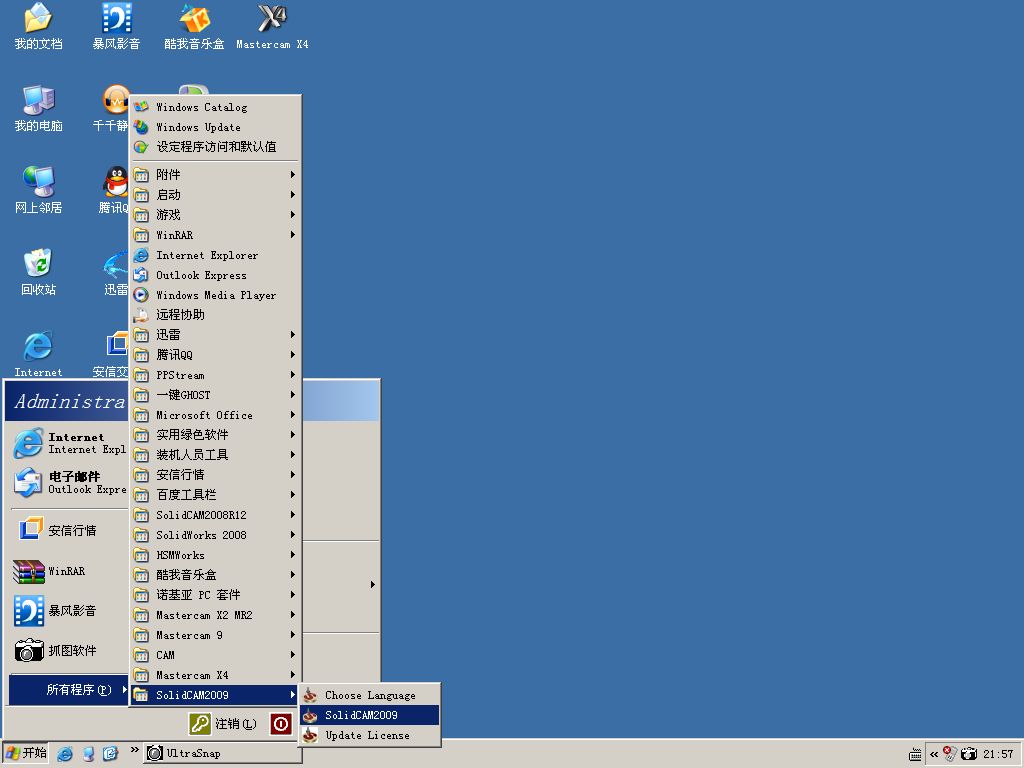This screenshot has width=1024, height=768.
Task: Launch Outlook Express from programs menu
Action: coord(216,275)
